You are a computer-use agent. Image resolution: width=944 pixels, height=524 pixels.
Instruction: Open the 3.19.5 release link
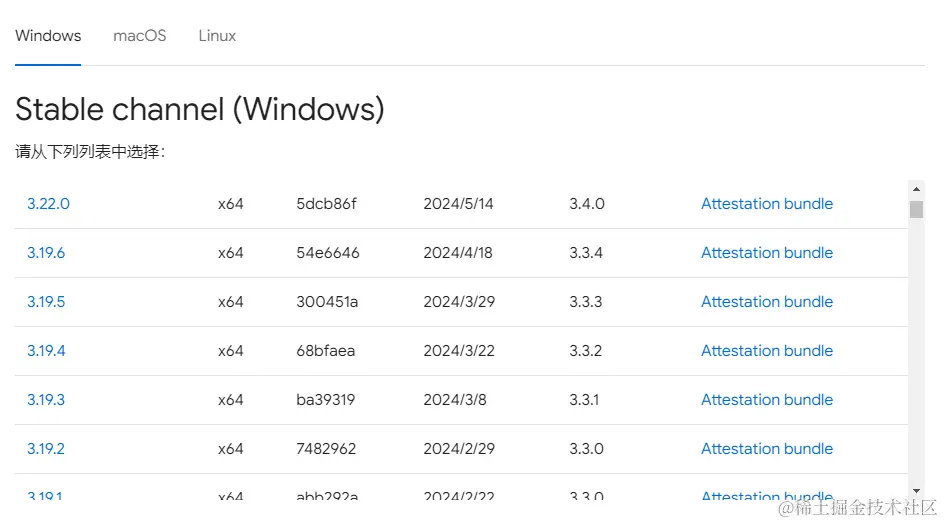(46, 302)
